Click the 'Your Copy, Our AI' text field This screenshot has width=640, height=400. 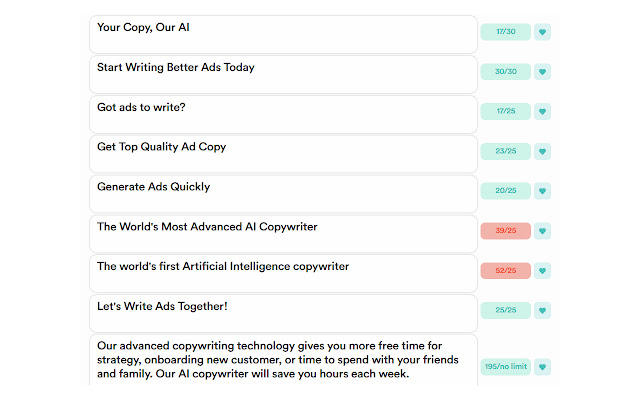283,34
